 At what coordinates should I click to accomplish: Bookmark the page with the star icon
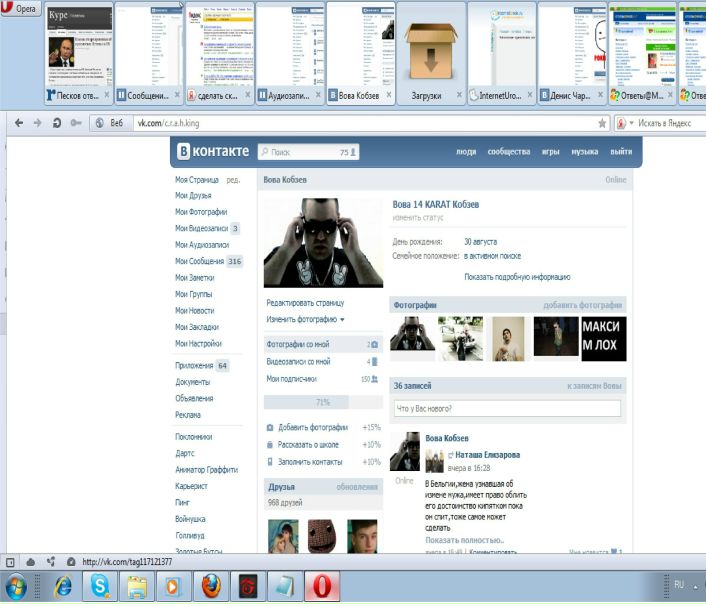tap(601, 122)
